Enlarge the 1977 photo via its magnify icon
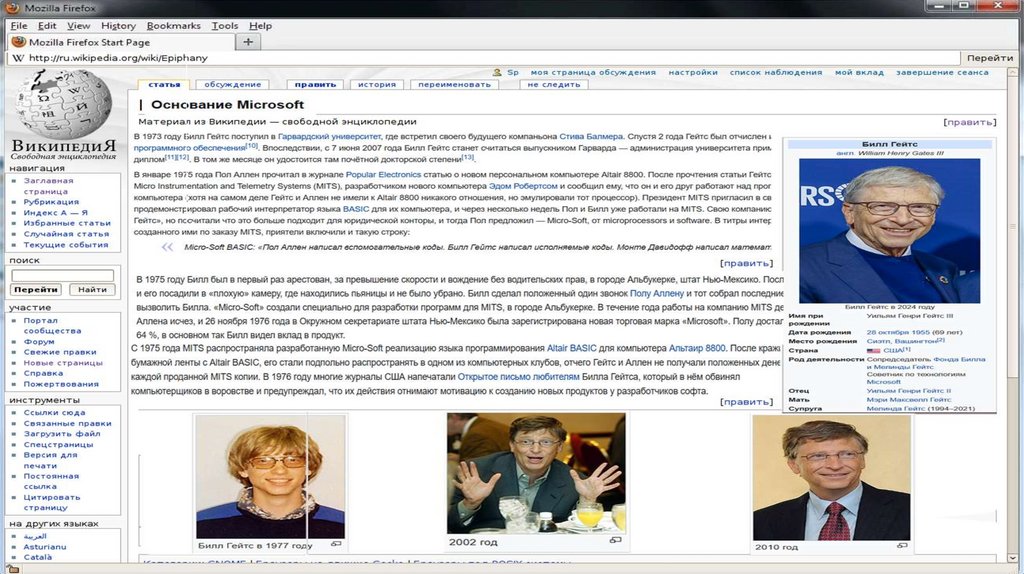This screenshot has height=574, width=1024. pyautogui.click(x=336, y=543)
